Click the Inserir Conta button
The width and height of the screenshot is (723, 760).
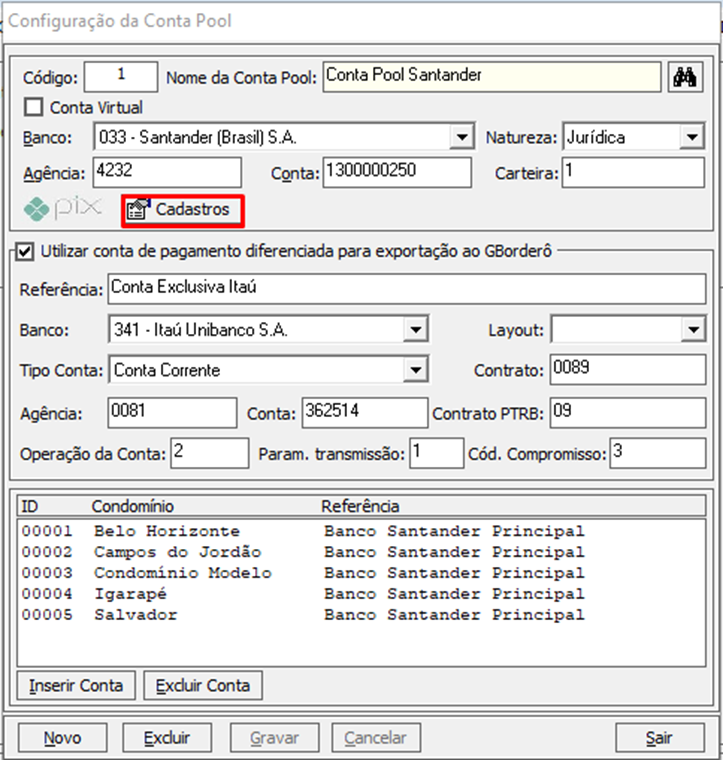pyautogui.click(x=76, y=685)
